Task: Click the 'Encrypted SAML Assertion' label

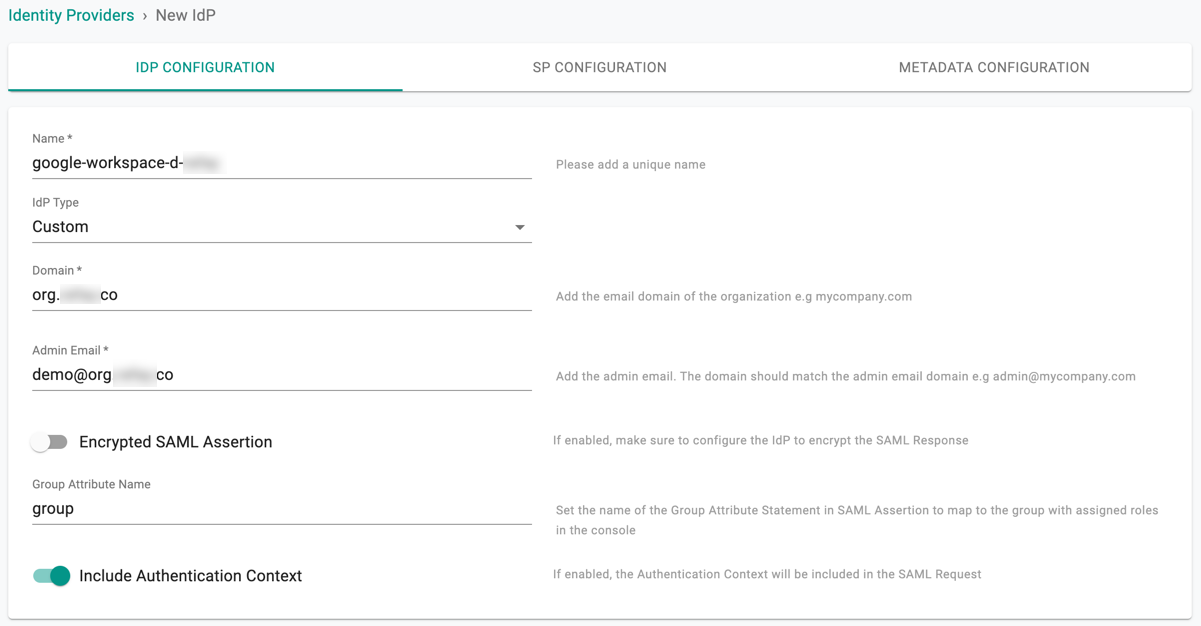Action: [x=175, y=442]
